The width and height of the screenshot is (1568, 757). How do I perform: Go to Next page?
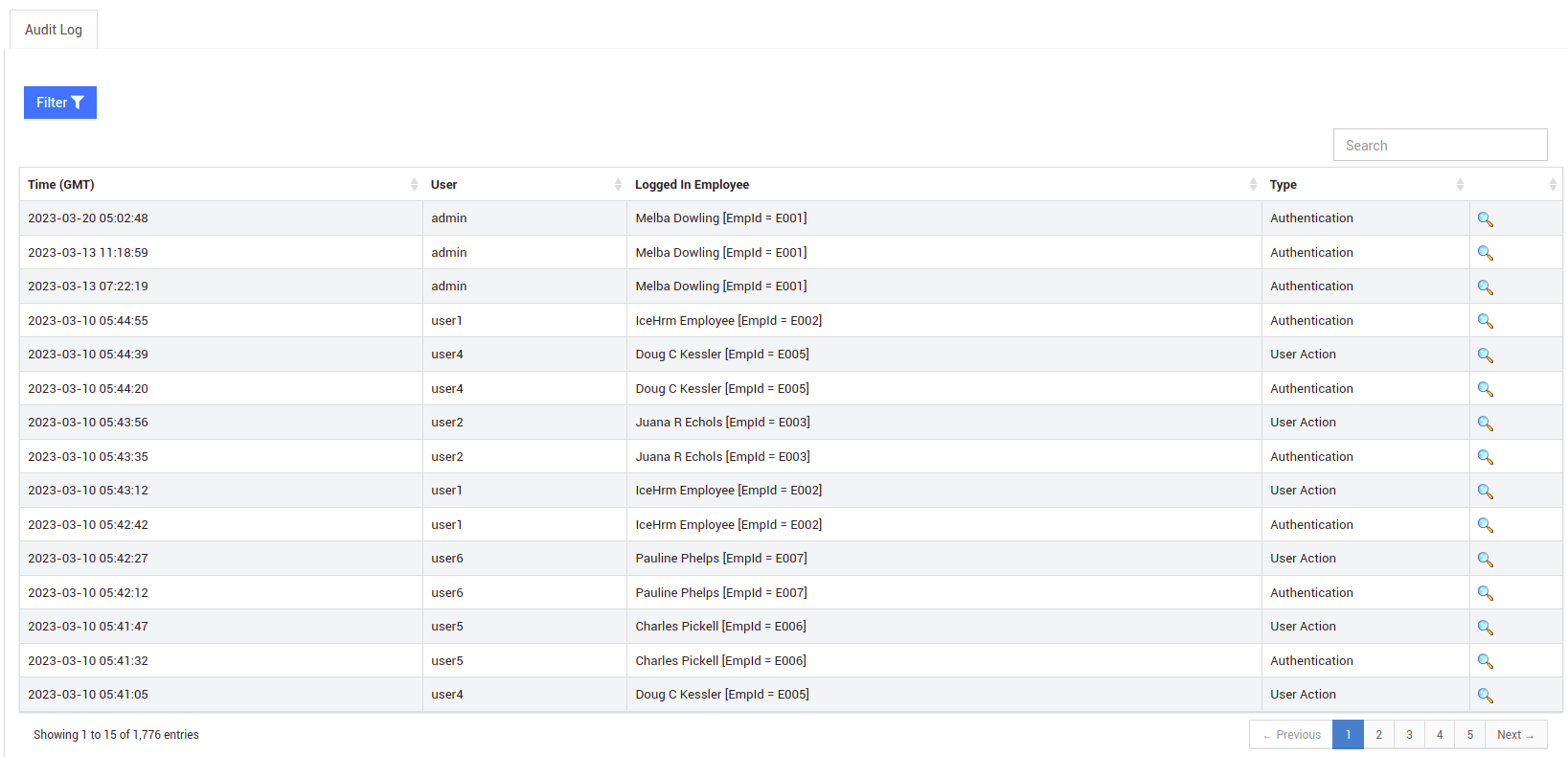click(1516, 735)
